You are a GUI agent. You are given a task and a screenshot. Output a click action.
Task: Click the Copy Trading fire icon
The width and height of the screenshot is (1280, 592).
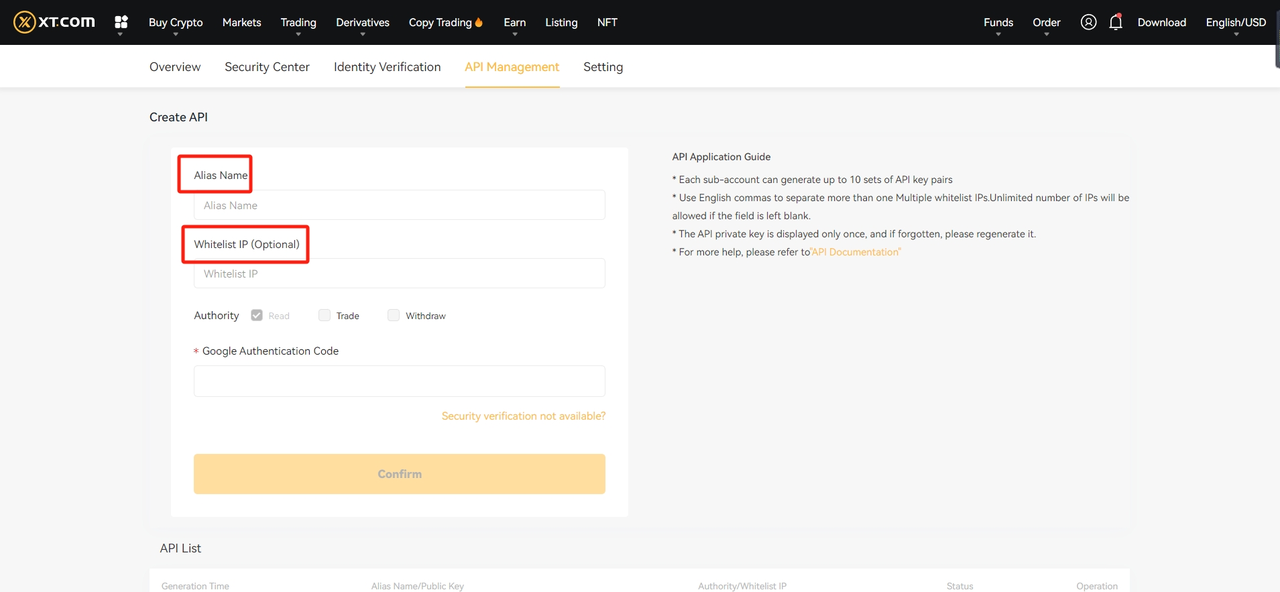479,22
